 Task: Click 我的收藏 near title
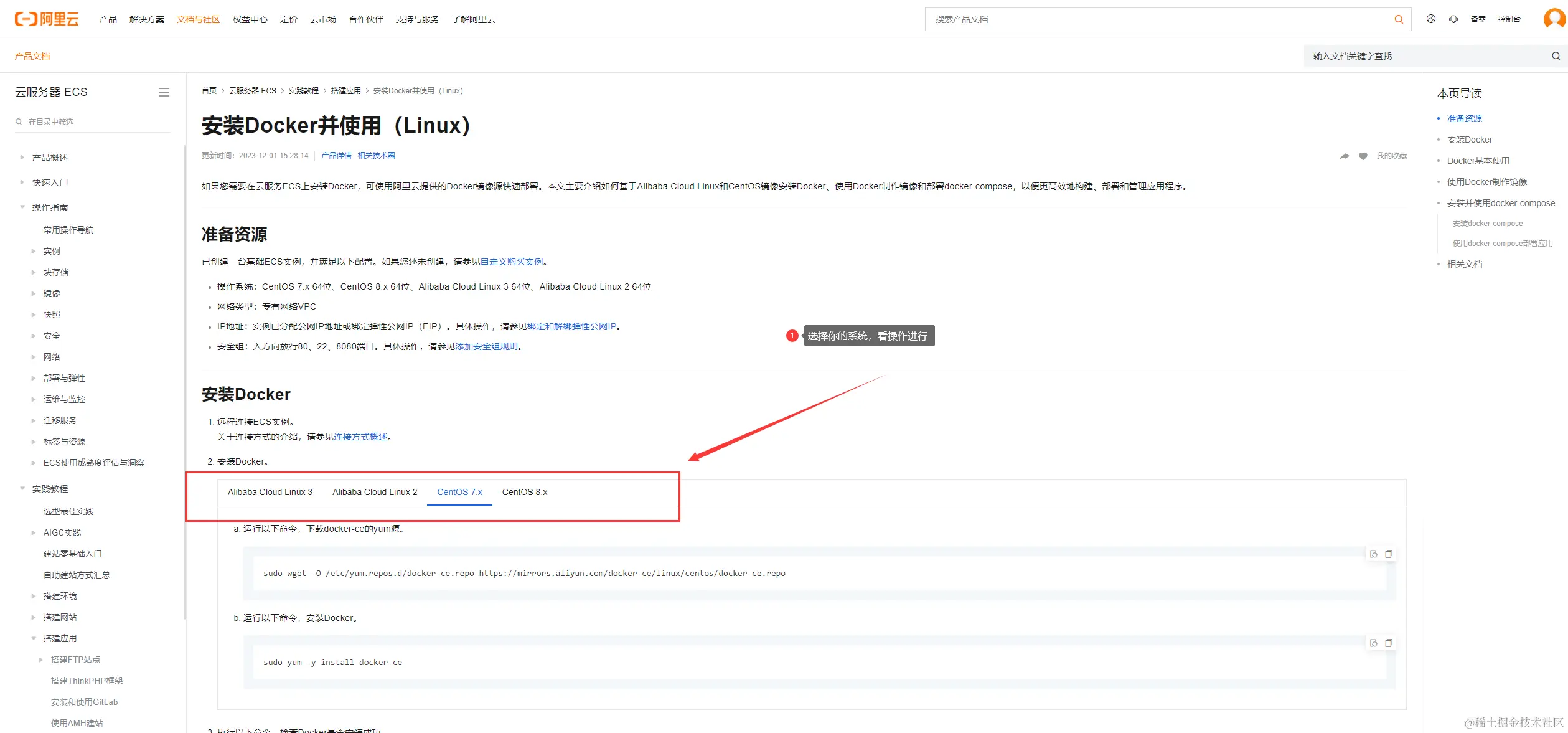click(x=1392, y=156)
